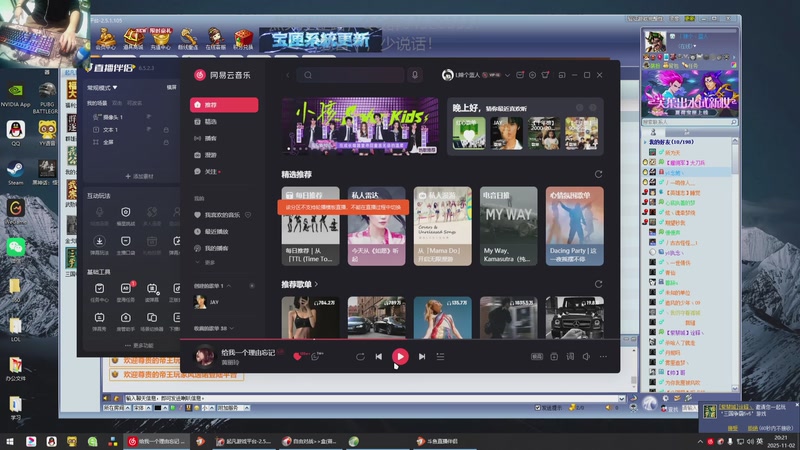Go back to the previous track

click(379, 357)
